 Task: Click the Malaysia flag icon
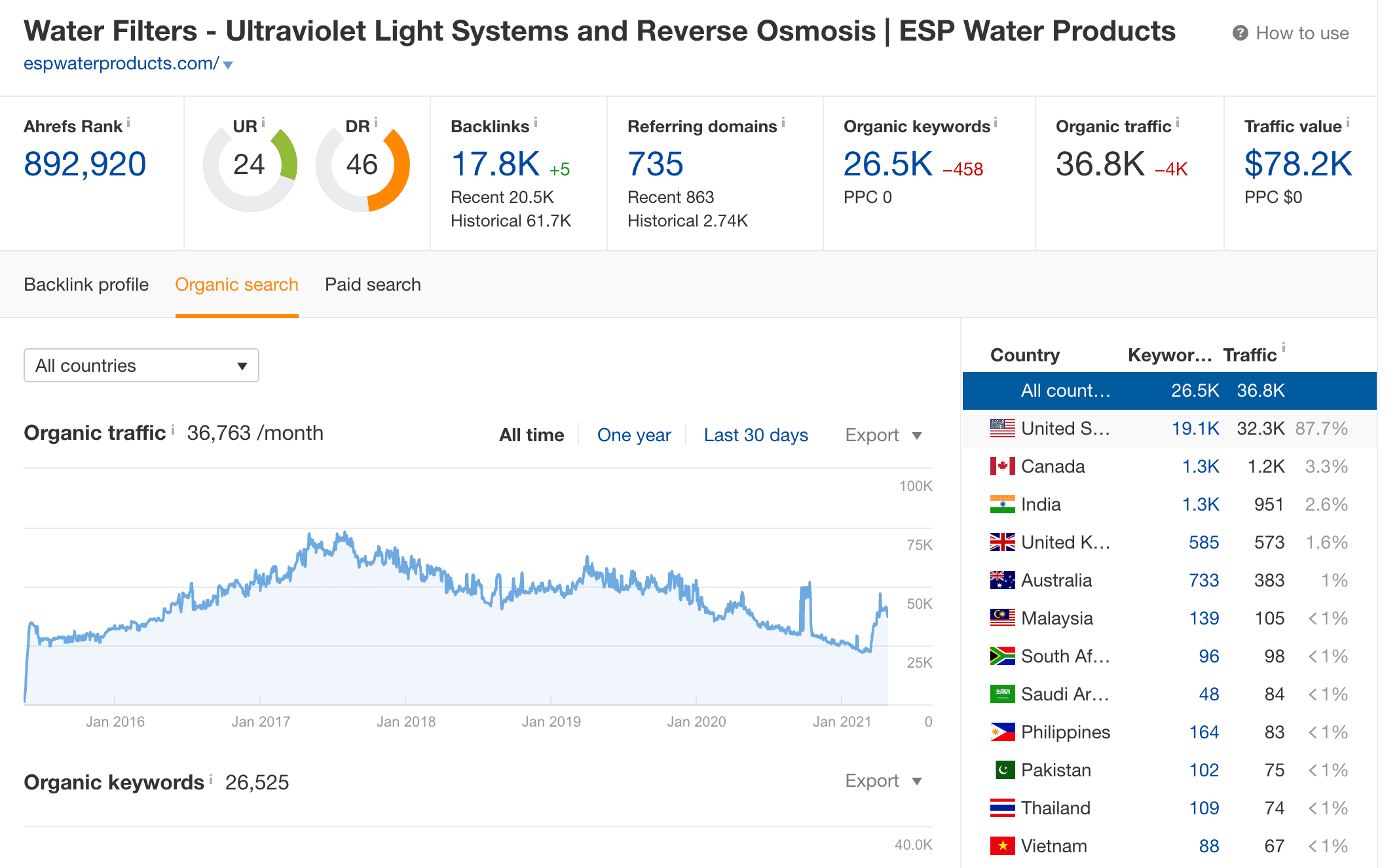click(x=1002, y=618)
